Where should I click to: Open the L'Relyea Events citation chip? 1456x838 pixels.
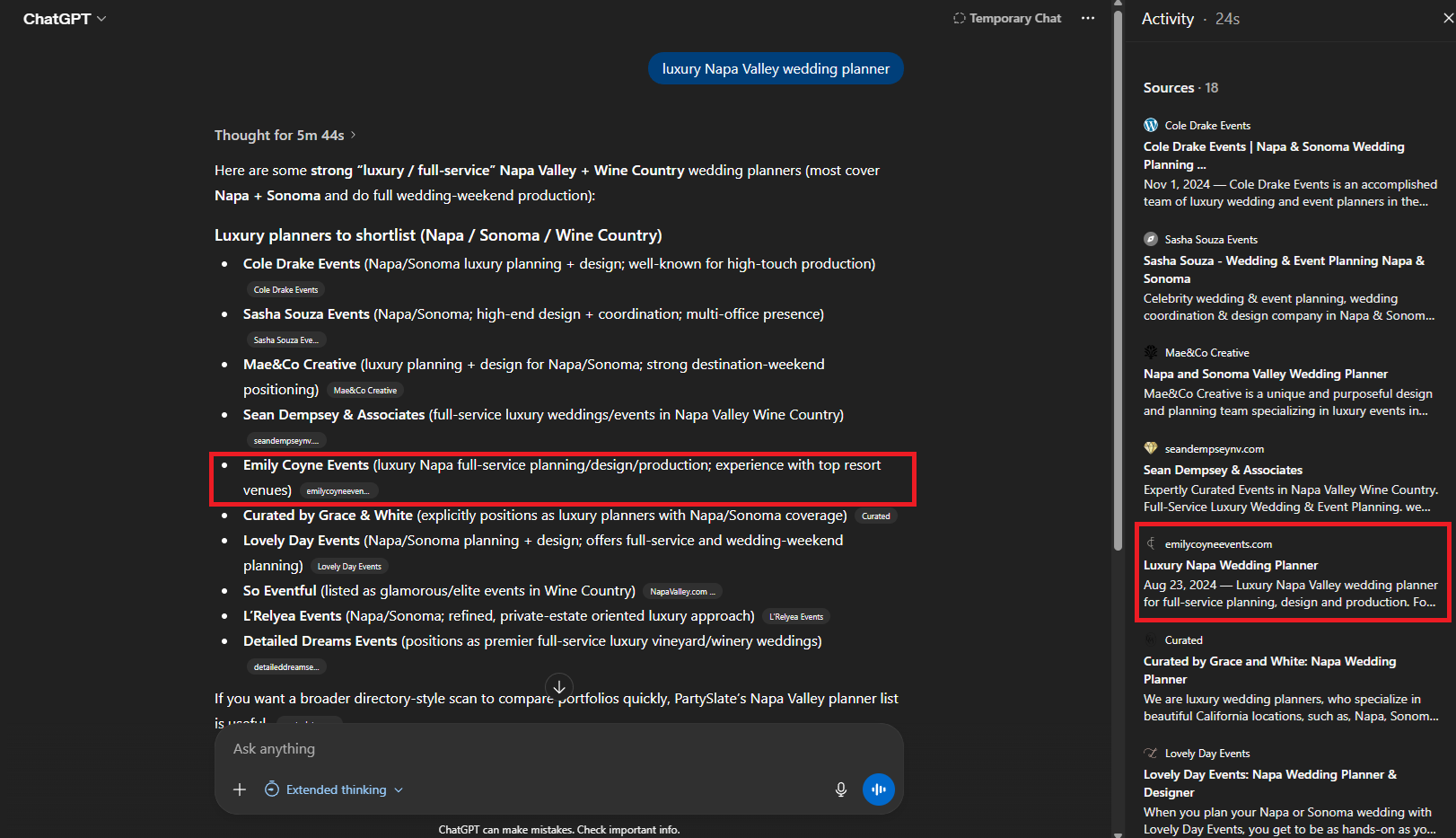[796, 616]
